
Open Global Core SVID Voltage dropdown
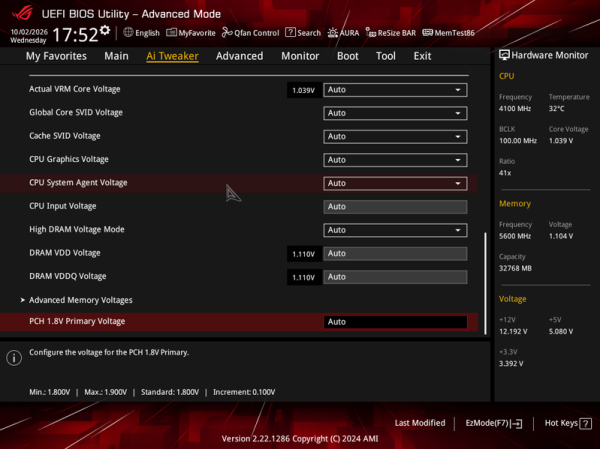pos(395,113)
